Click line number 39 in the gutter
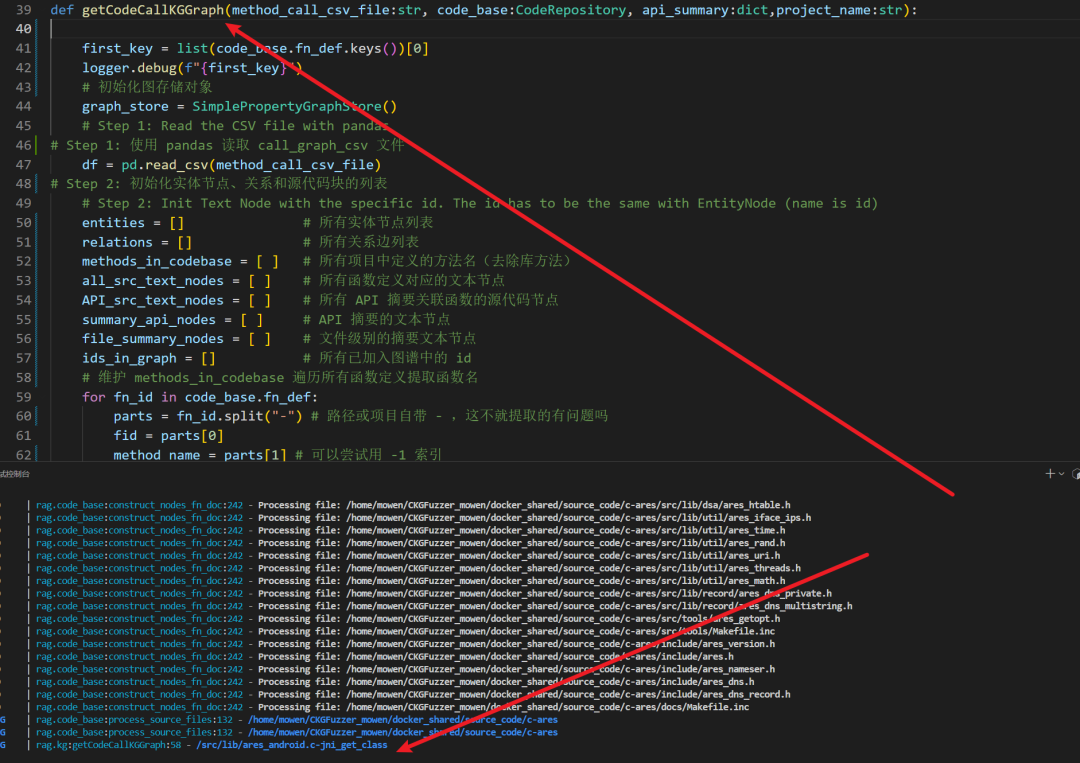 pyautogui.click(x=25, y=10)
